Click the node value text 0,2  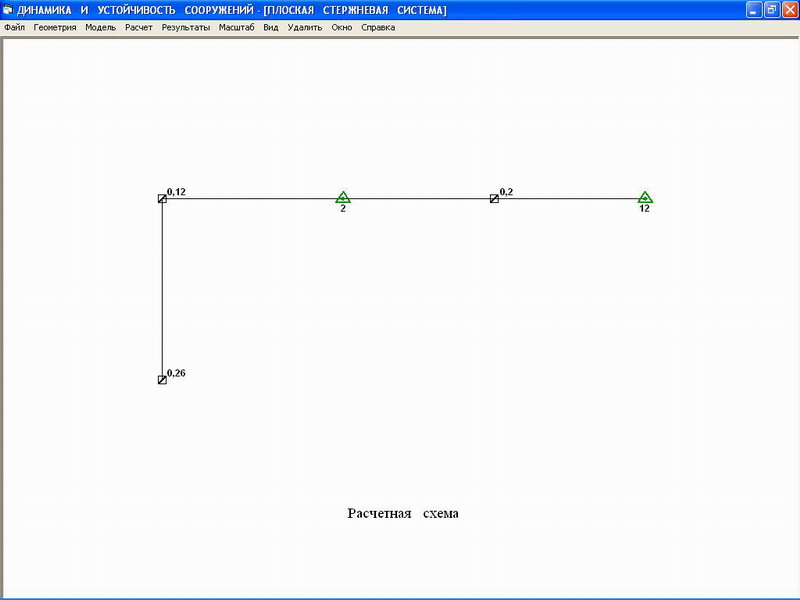point(506,192)
